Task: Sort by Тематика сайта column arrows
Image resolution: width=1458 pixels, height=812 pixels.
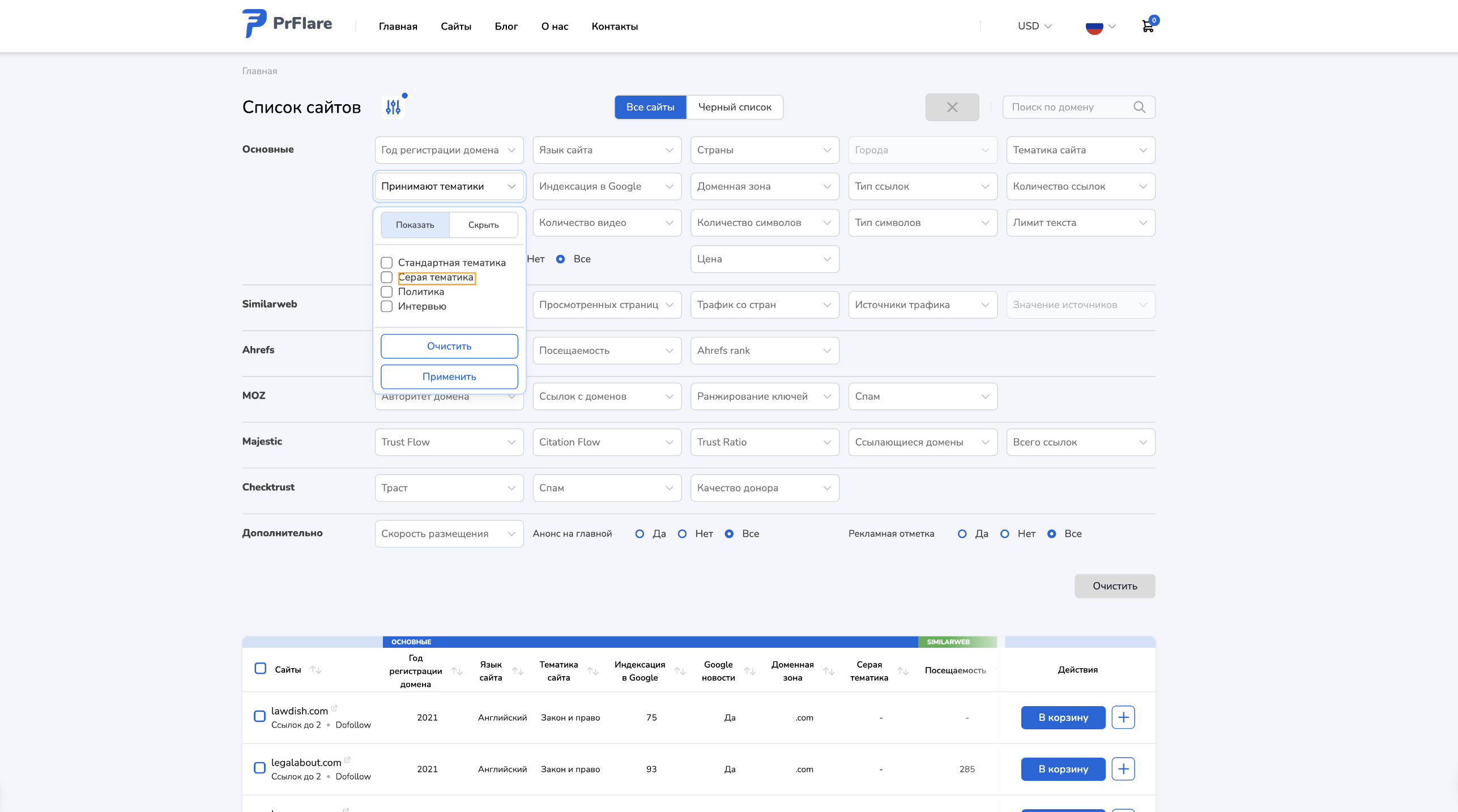Action: click(592, 671)
